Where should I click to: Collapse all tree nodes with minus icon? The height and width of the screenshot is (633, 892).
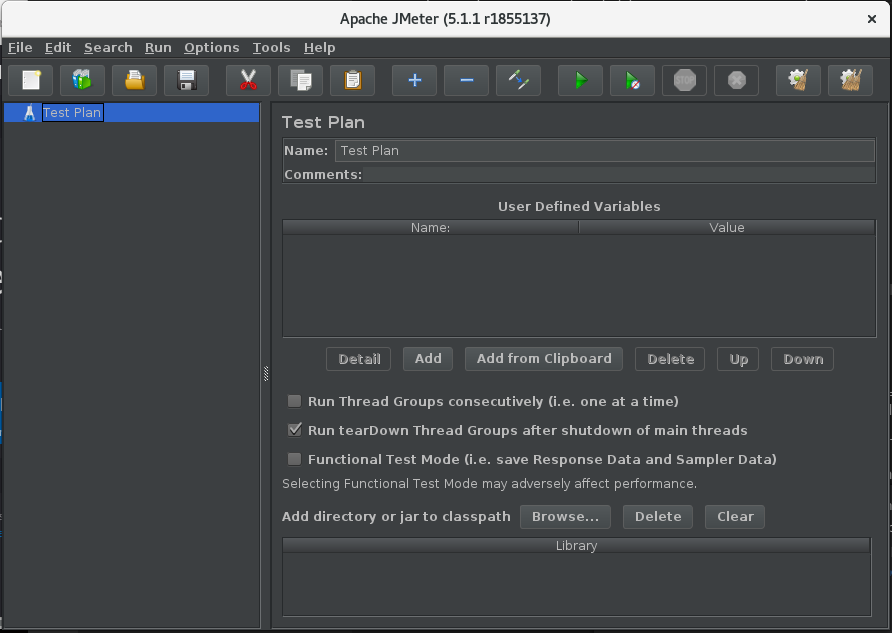466,80
